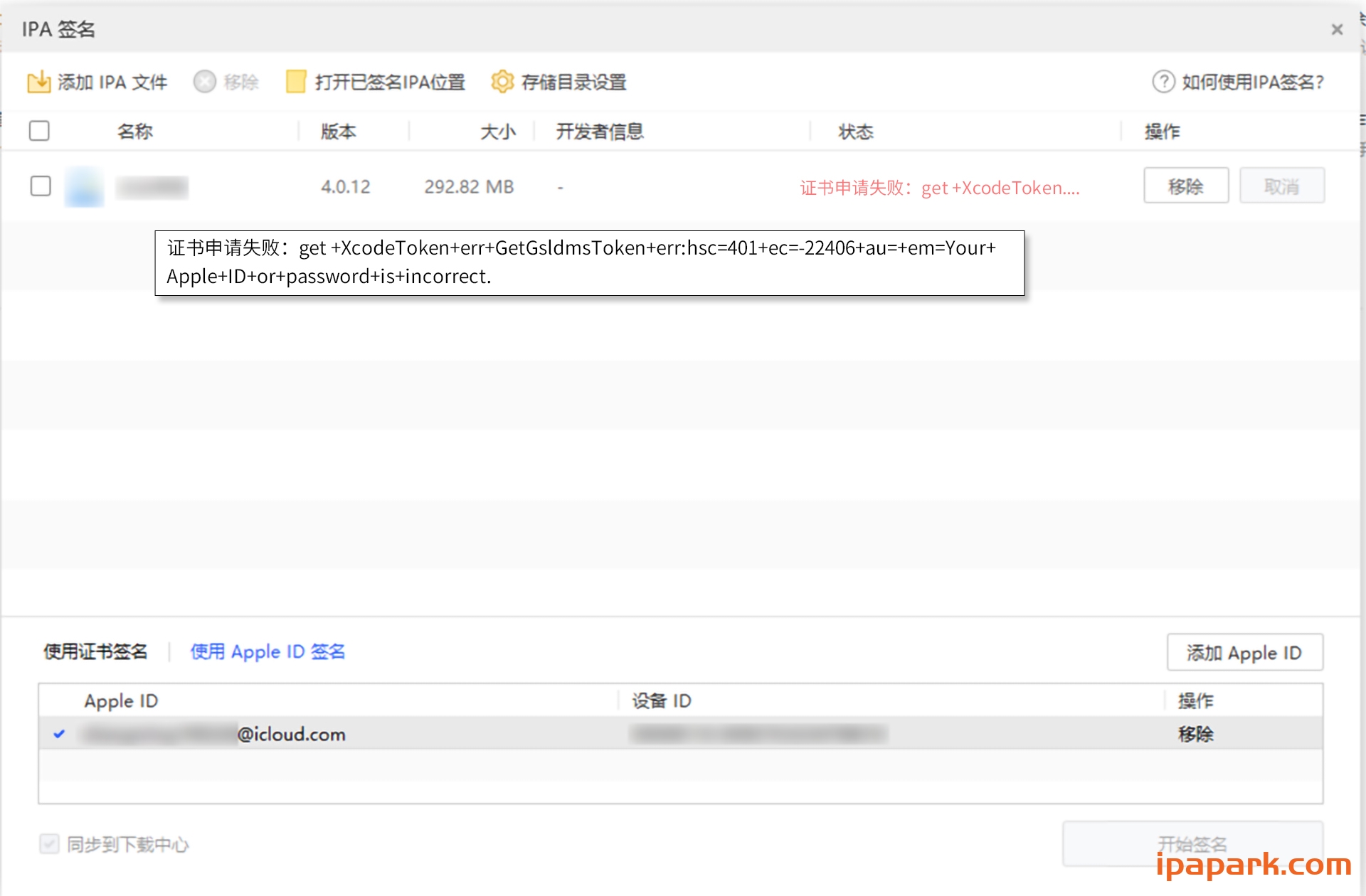The width and height of the screenshot is (1366, 896).
Task: Click the 添加 Apple ID button
Action: 1244,652
